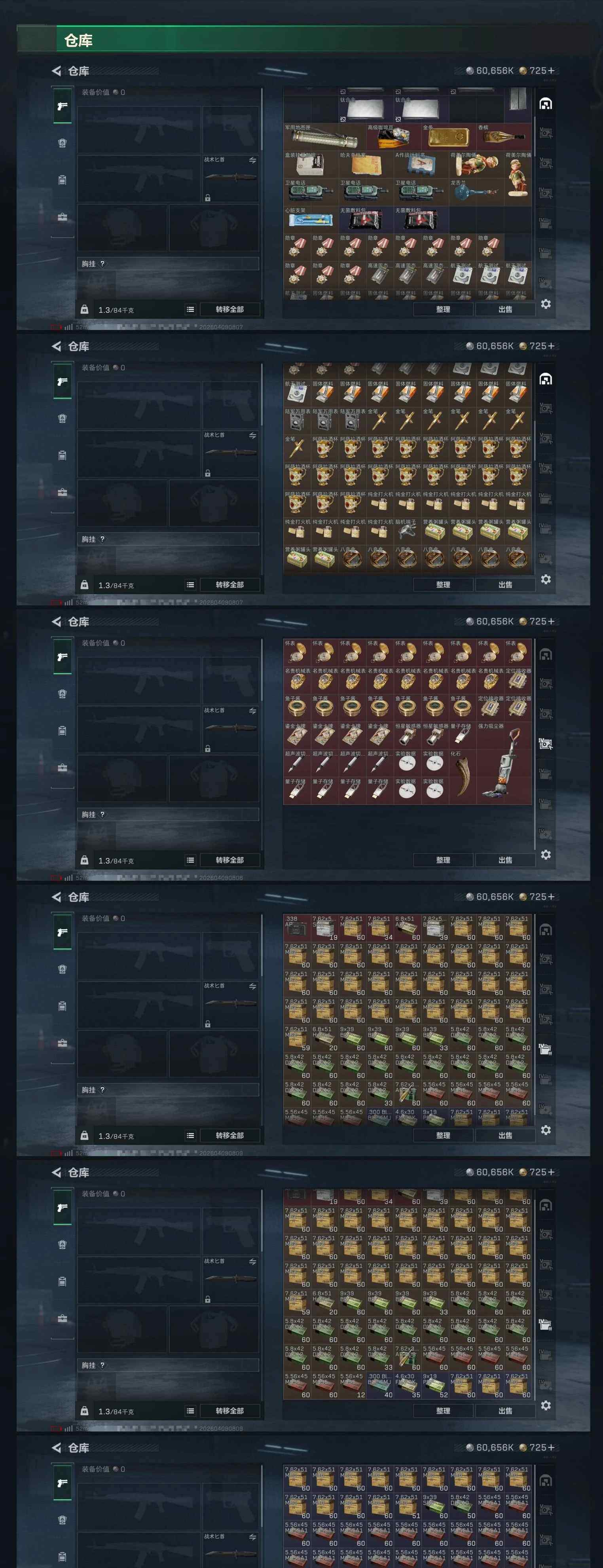Go back using arrow beside topmost 仓库 header
603x1568 pixels.
point(57,70)
